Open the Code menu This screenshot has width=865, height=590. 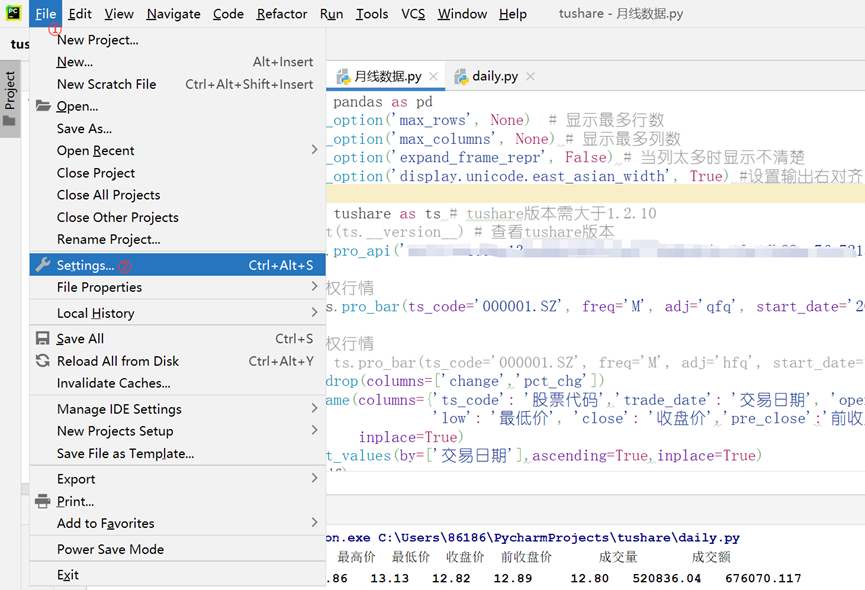click(x=228, y=14)
